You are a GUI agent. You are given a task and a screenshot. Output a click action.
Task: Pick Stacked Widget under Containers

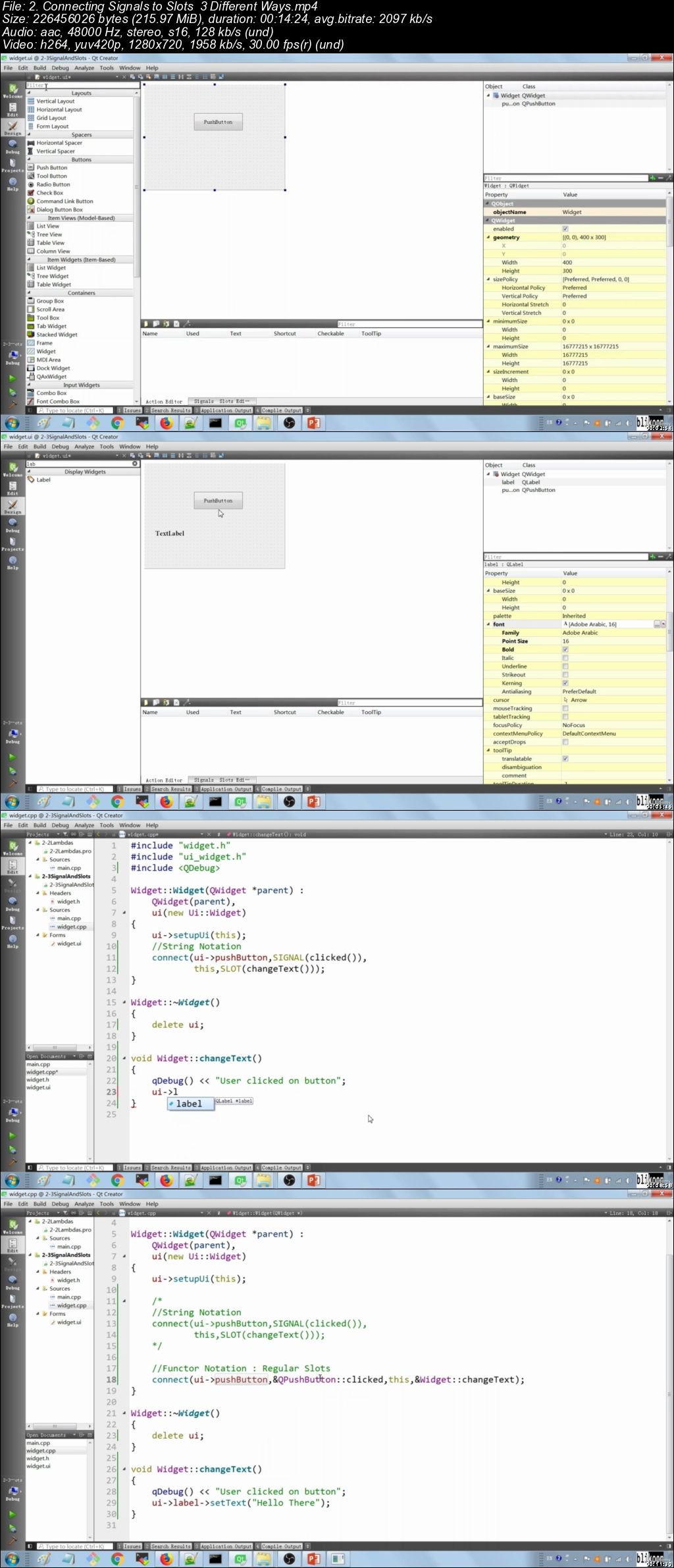pos(57,335)
